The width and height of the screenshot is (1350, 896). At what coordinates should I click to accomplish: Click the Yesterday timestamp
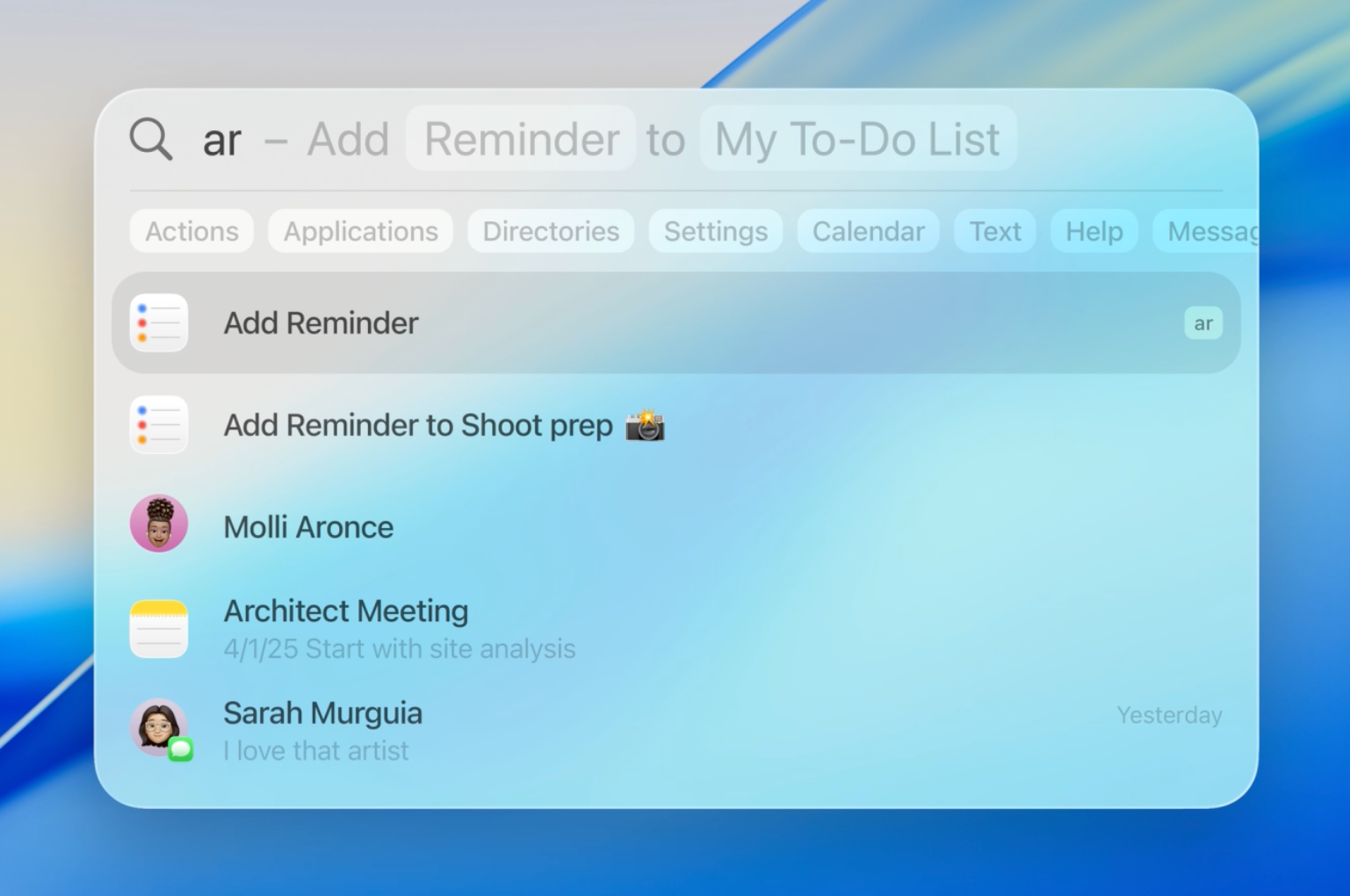[x=1169, y=715]
